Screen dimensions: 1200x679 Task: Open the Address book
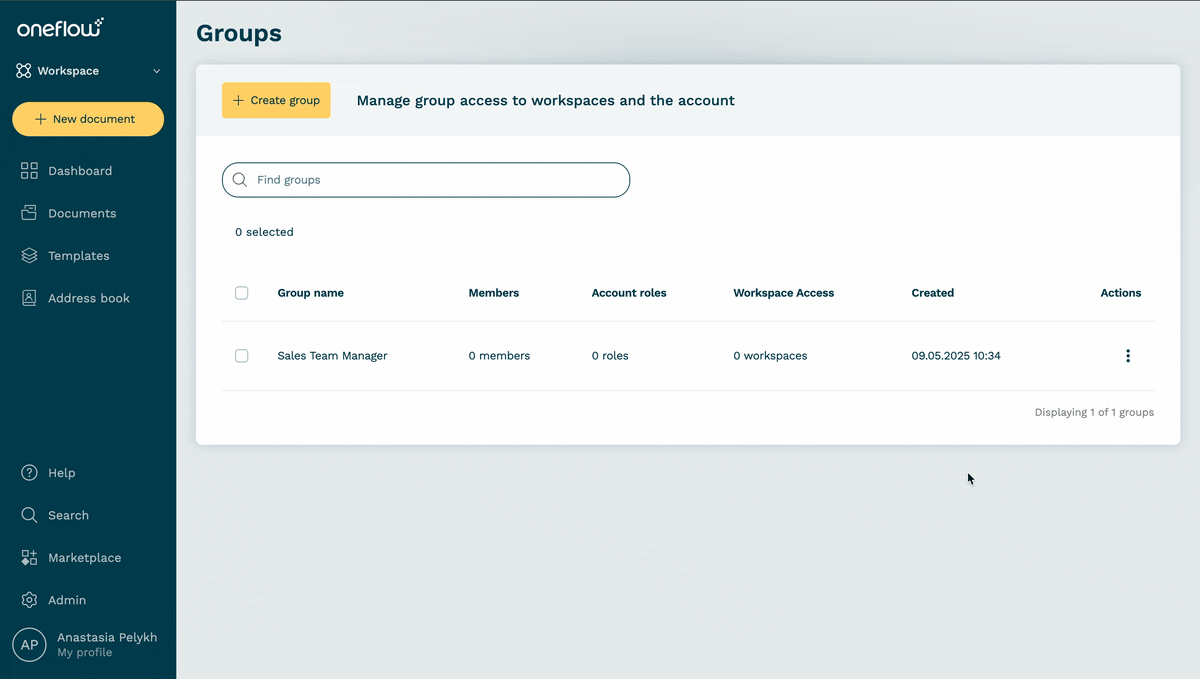click(x=85, y=297)
